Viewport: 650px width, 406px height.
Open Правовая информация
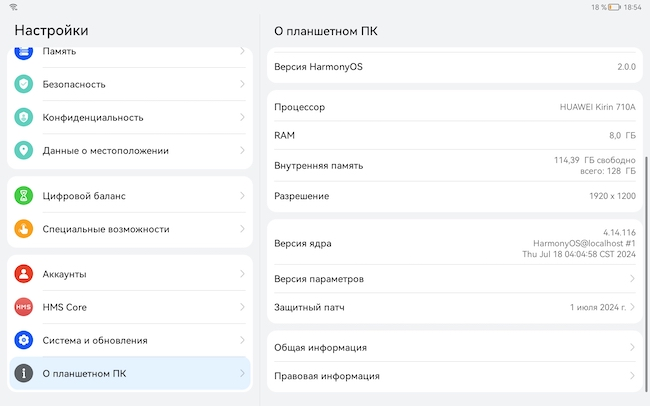pyautogui.click(x=455, y=376)
